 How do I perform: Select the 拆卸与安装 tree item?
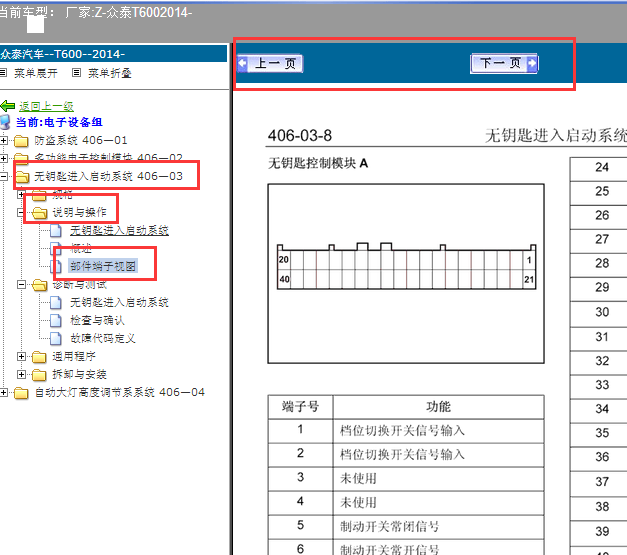(x=80, y=374)
